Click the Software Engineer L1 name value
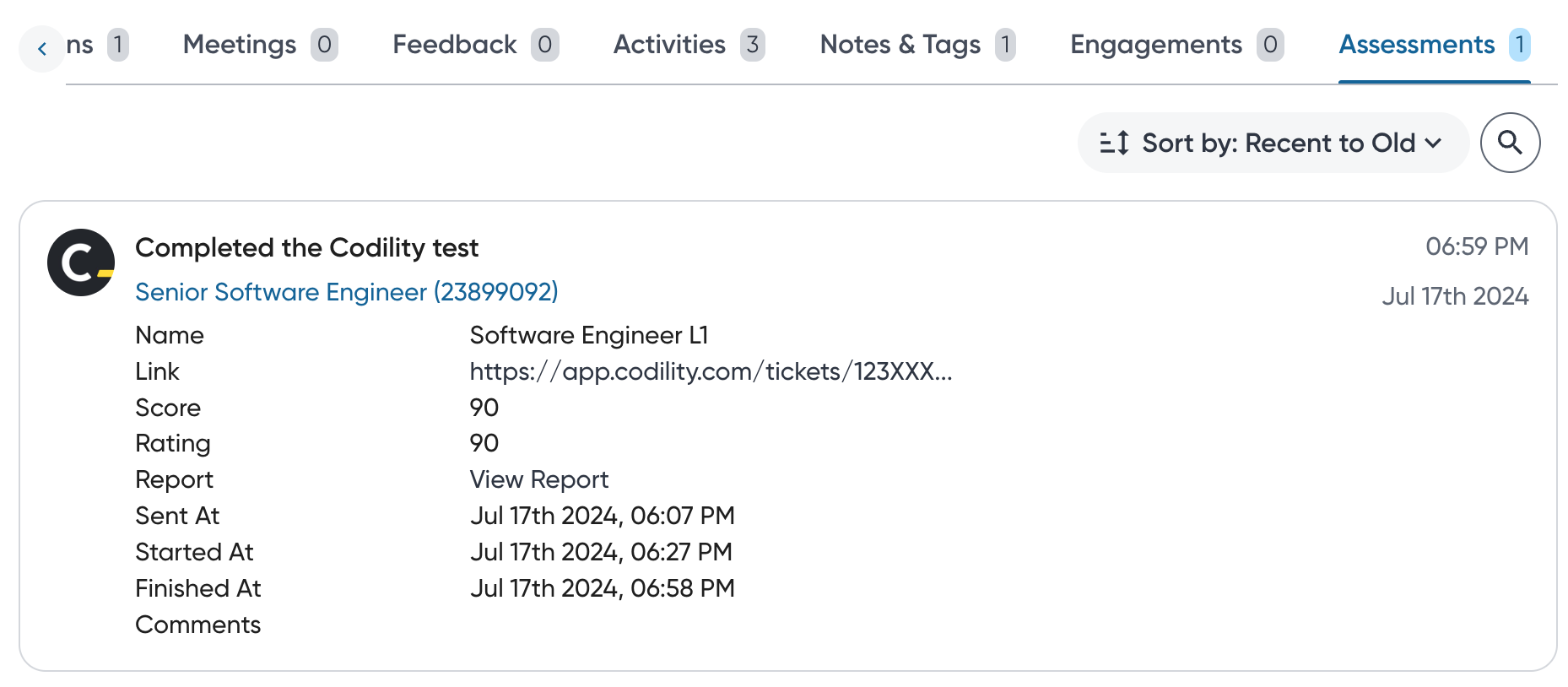The width and height of the screenshot is (1568, 687). (x=589, y=335)
